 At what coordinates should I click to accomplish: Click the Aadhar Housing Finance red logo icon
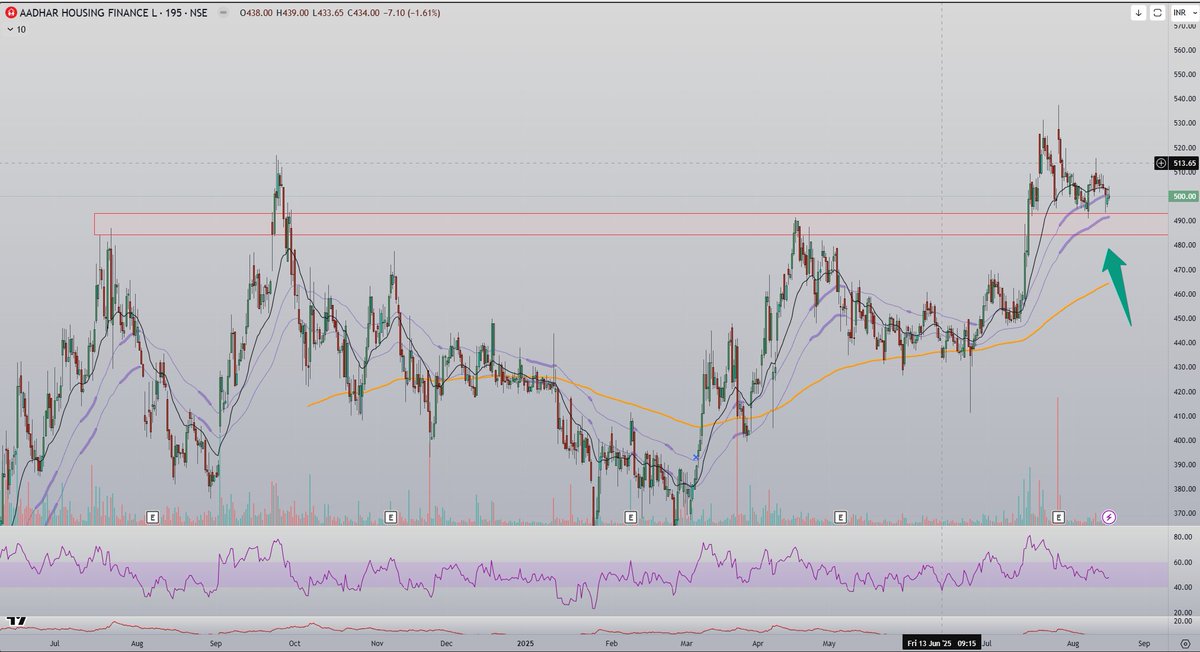(x=11, y=13)
